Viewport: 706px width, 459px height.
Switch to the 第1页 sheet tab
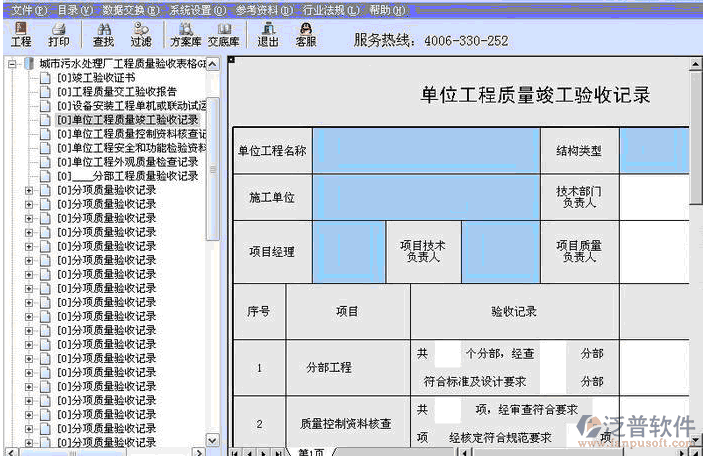pos(312,453)
